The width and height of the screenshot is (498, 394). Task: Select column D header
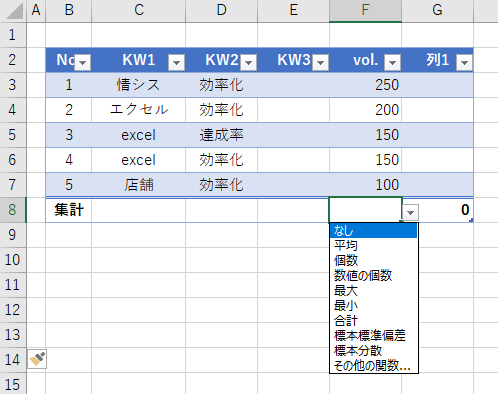222,11
